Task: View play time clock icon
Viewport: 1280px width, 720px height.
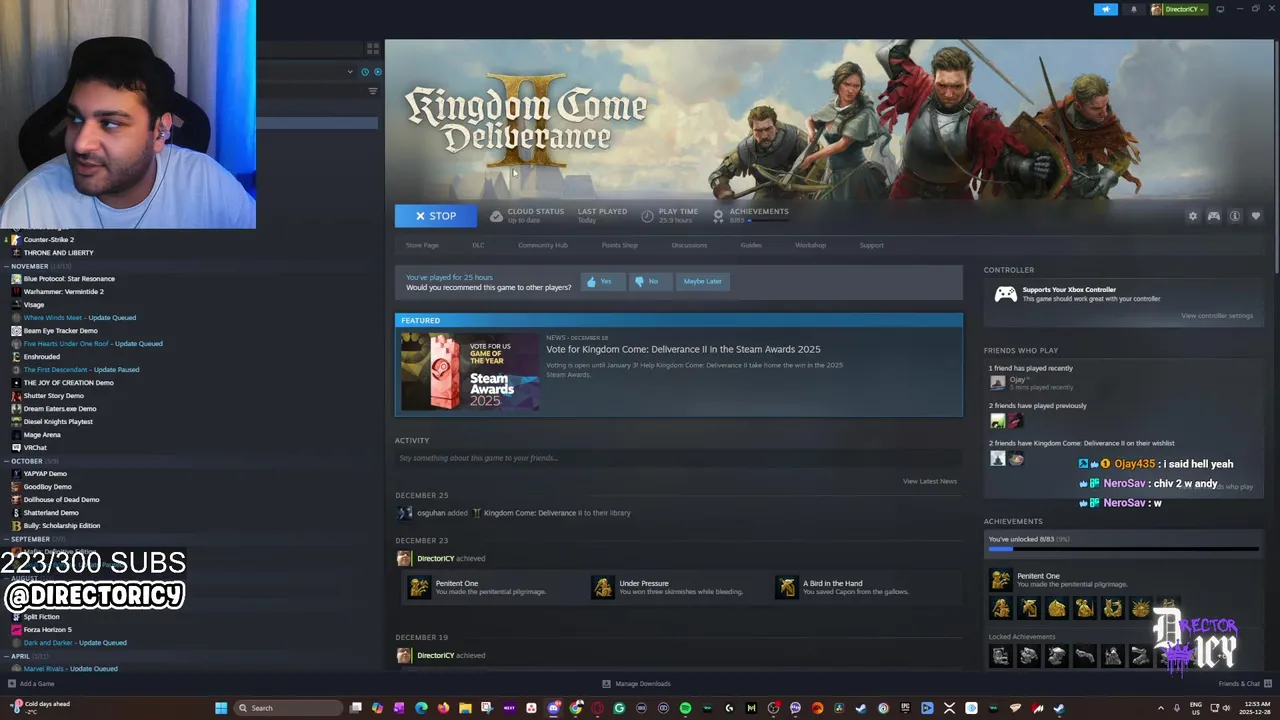Action: (x=647, y=215)
